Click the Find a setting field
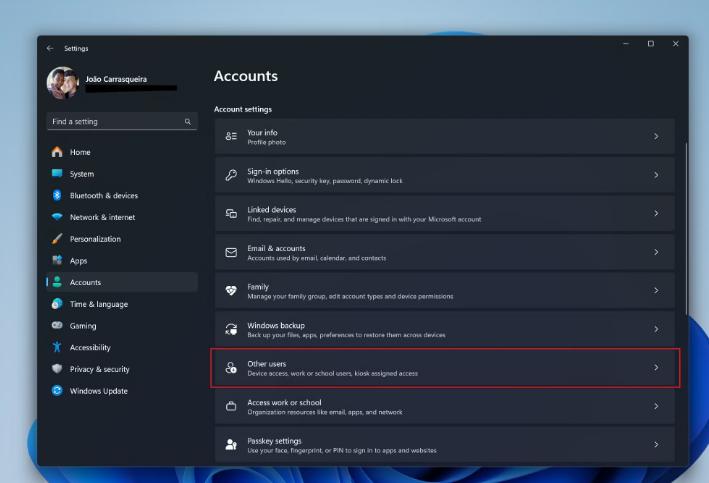 pos(122,121)
